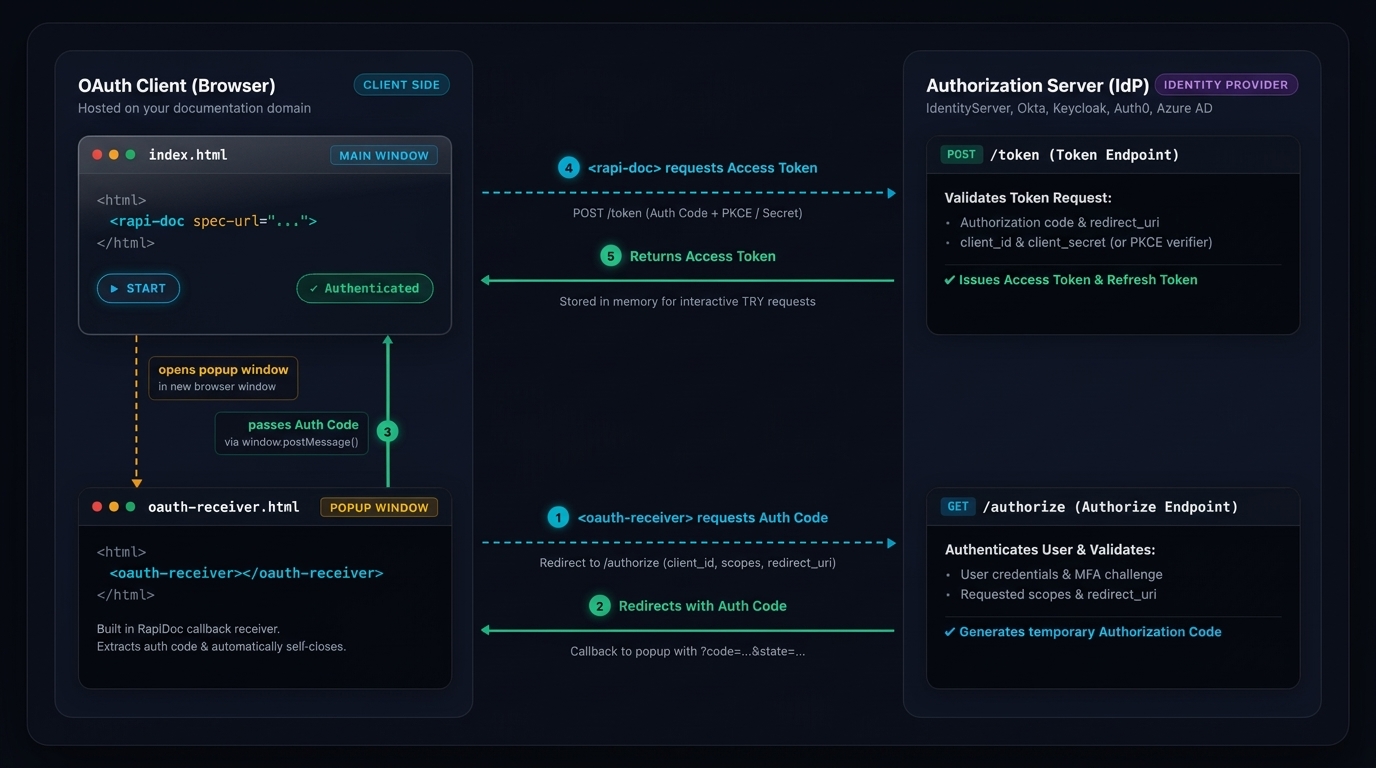Click the "oauth-receiver.html" window title
The height and width of the screenshot is (768, 1376).
point(224,507)
